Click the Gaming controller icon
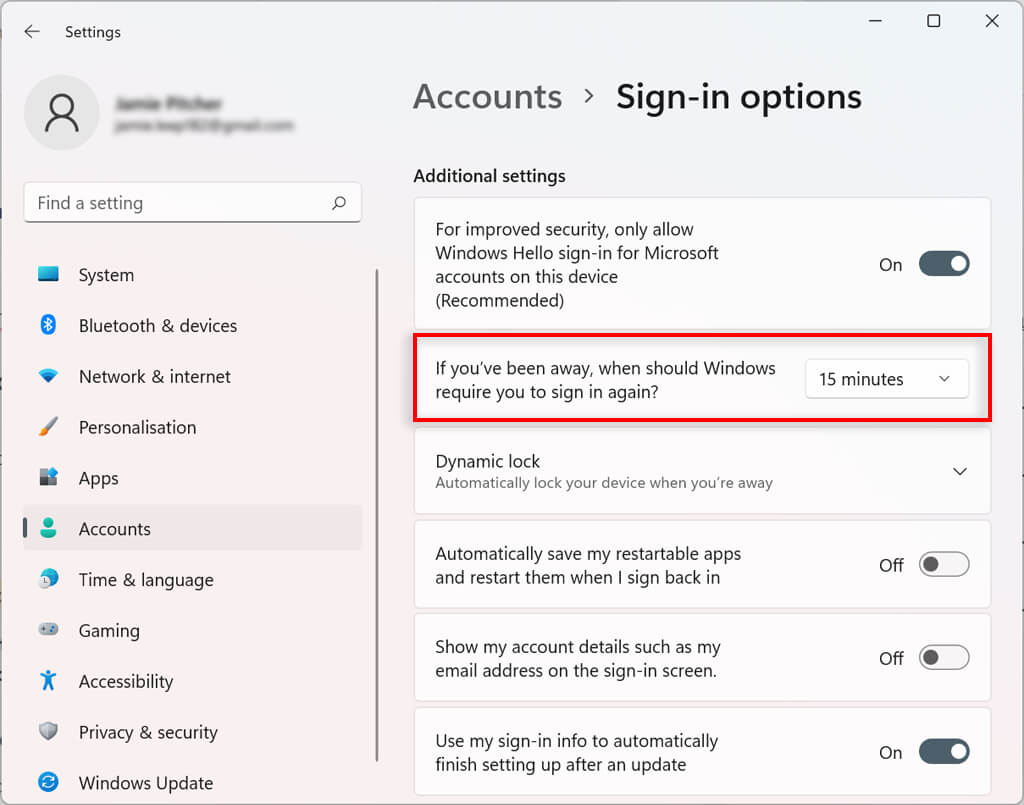 point(48,630)
